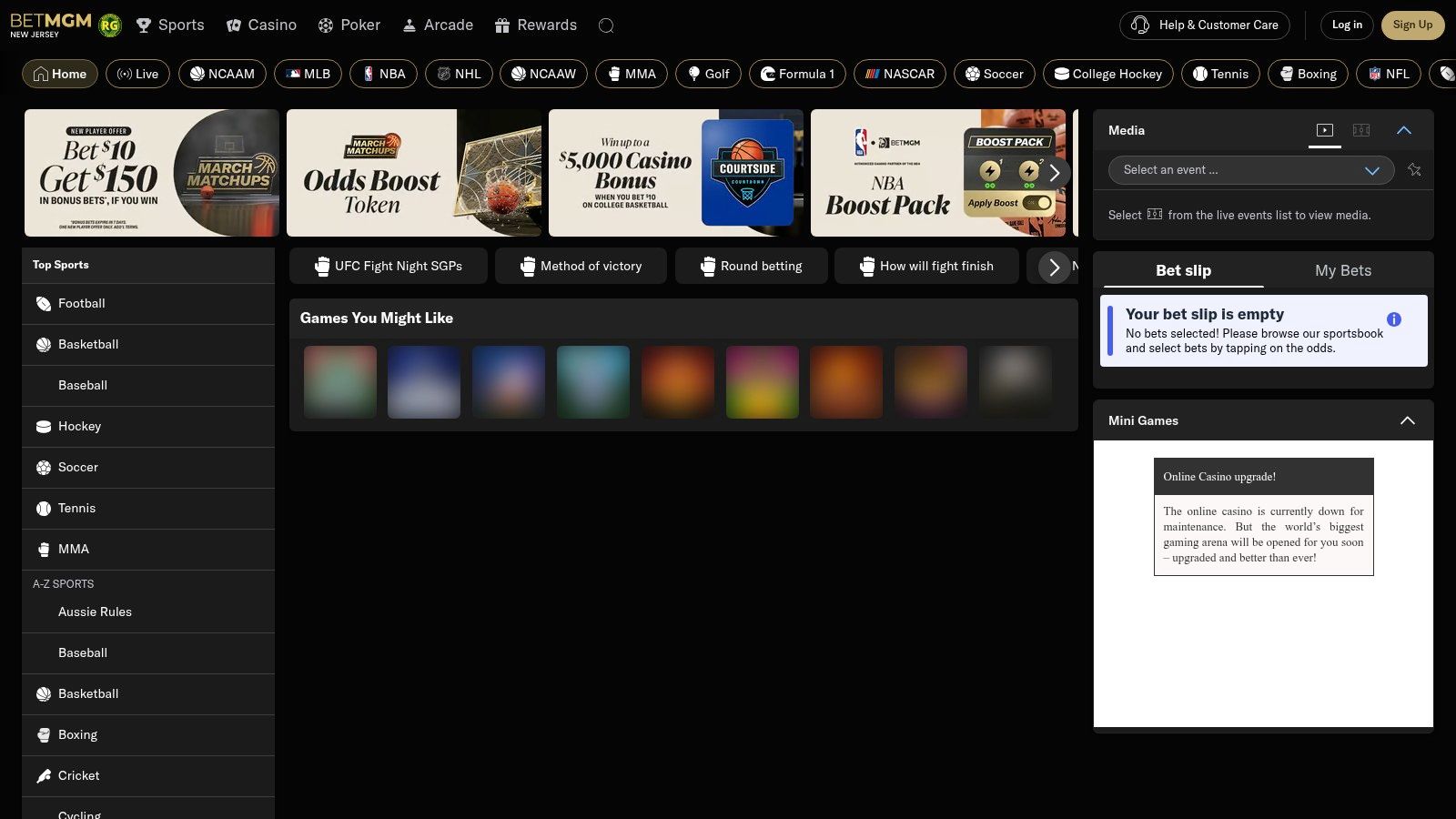Click the Cricket bat icon in sidebar

click(44, 776)
